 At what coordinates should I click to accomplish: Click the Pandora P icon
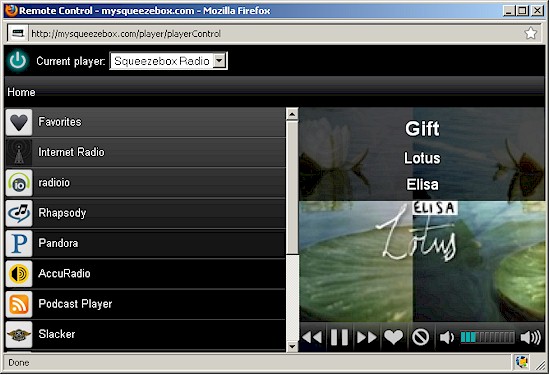(19, 243)
